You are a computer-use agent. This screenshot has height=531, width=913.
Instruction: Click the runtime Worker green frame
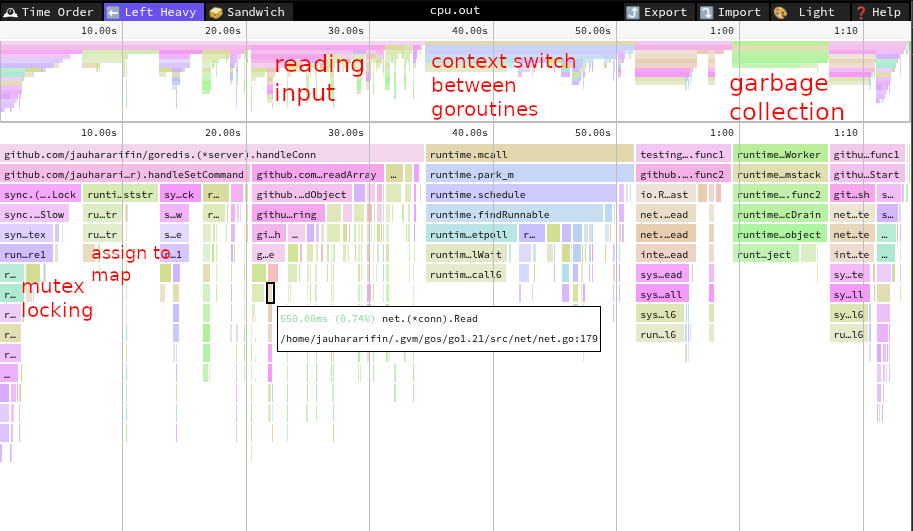point(780,154)
